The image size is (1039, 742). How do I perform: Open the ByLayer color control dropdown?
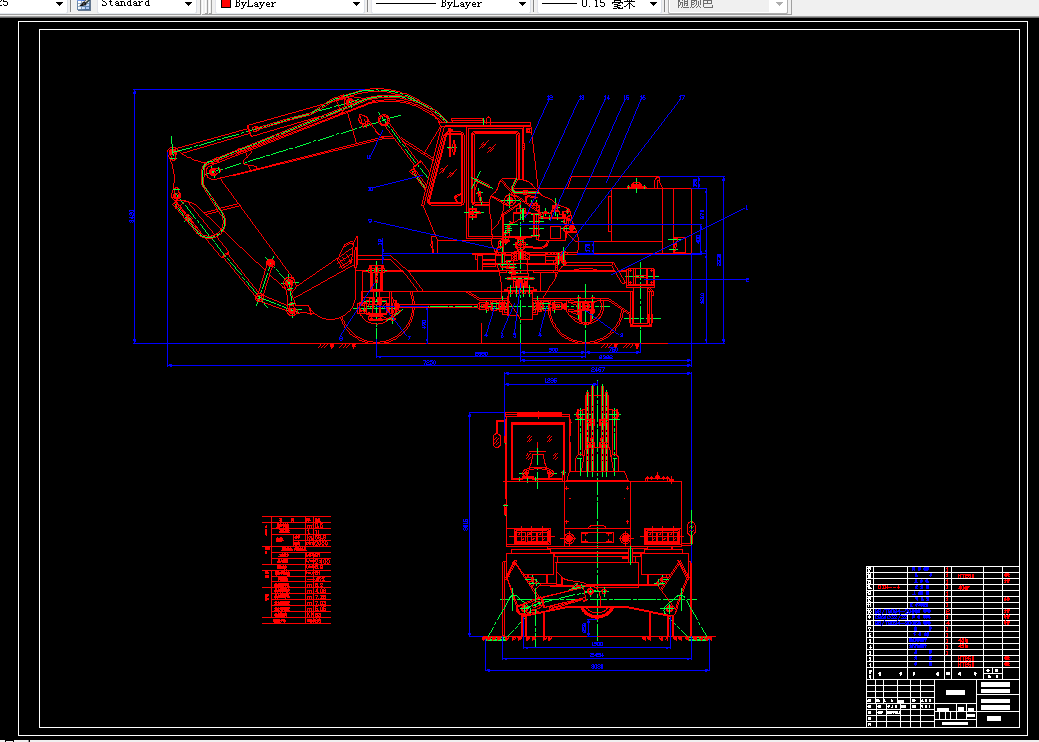click(357, 5)
